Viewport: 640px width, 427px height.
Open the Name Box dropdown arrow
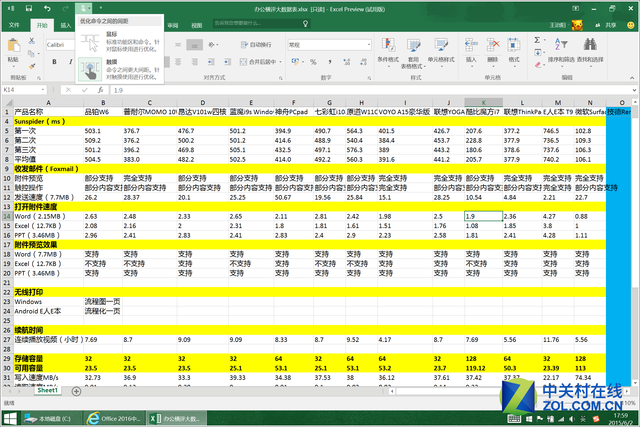(42, 90)
